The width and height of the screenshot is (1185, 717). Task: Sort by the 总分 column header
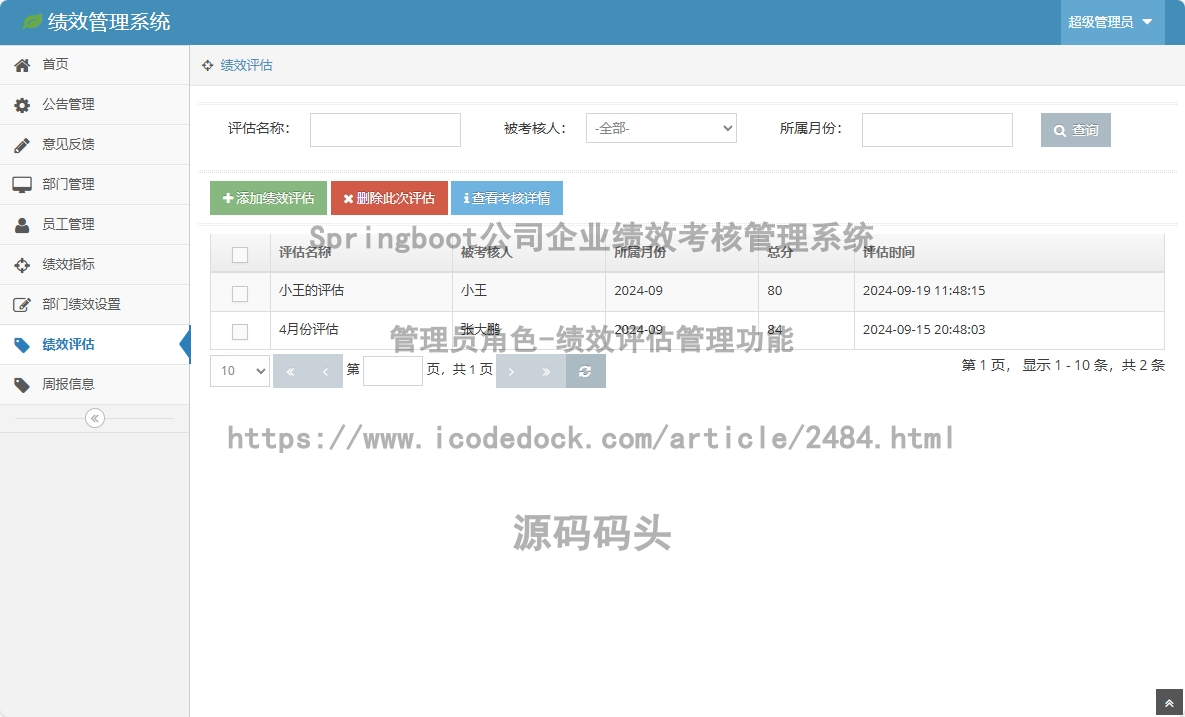coord(806,253)
